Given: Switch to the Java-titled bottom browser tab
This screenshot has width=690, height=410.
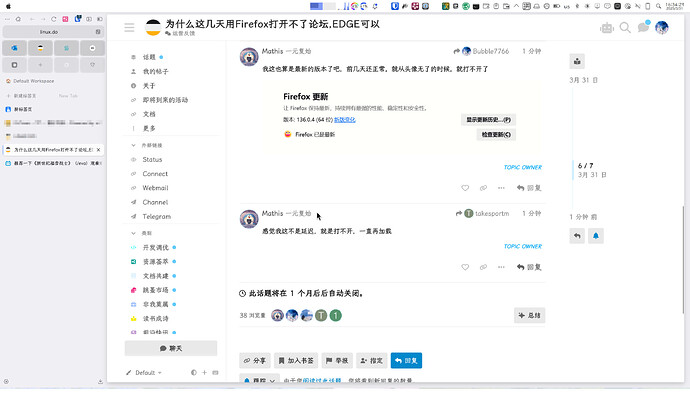Looking at the screenshot, I should click(53, 163).
